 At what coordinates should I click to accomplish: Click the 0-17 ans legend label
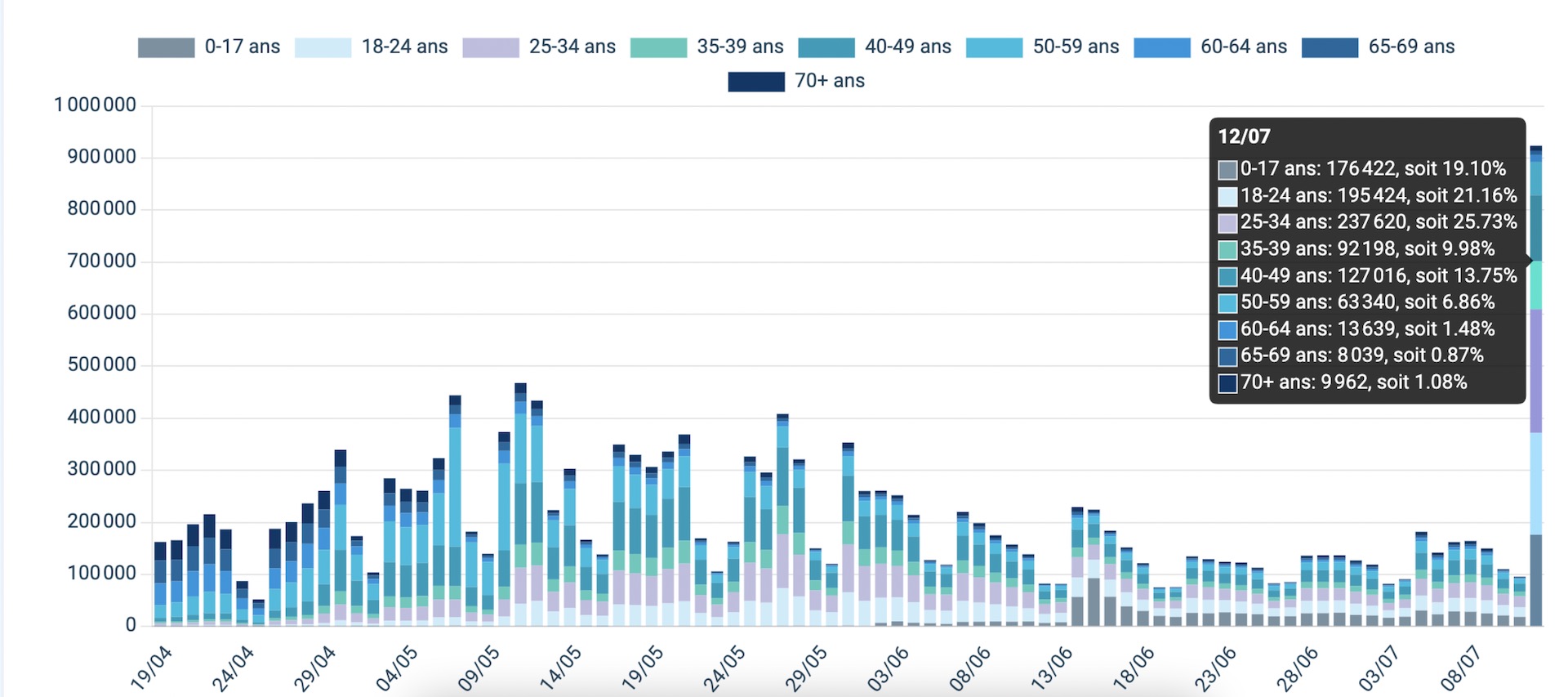coord(243,47)
